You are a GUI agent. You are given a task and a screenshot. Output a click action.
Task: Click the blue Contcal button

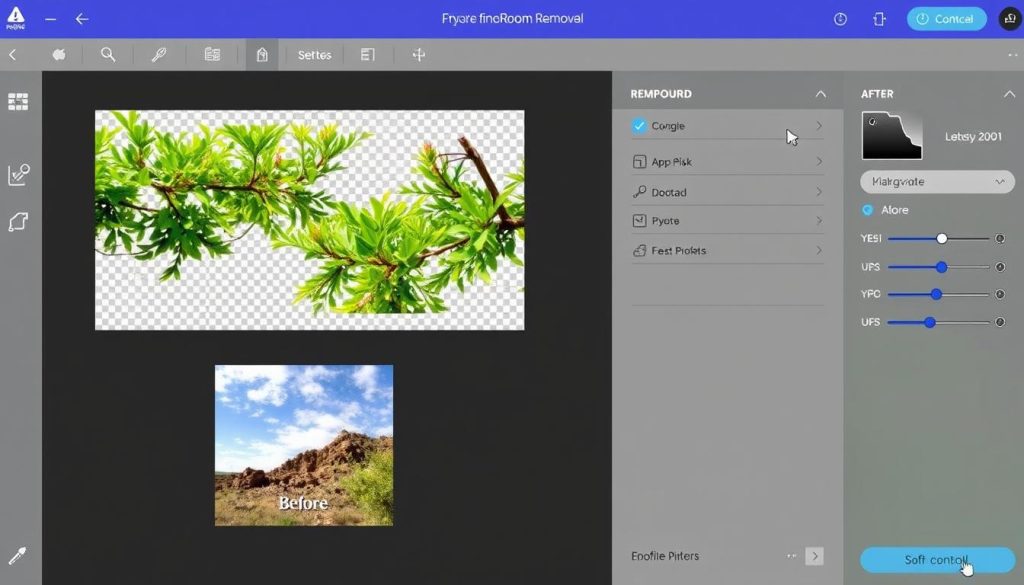[x=946, y=19]
